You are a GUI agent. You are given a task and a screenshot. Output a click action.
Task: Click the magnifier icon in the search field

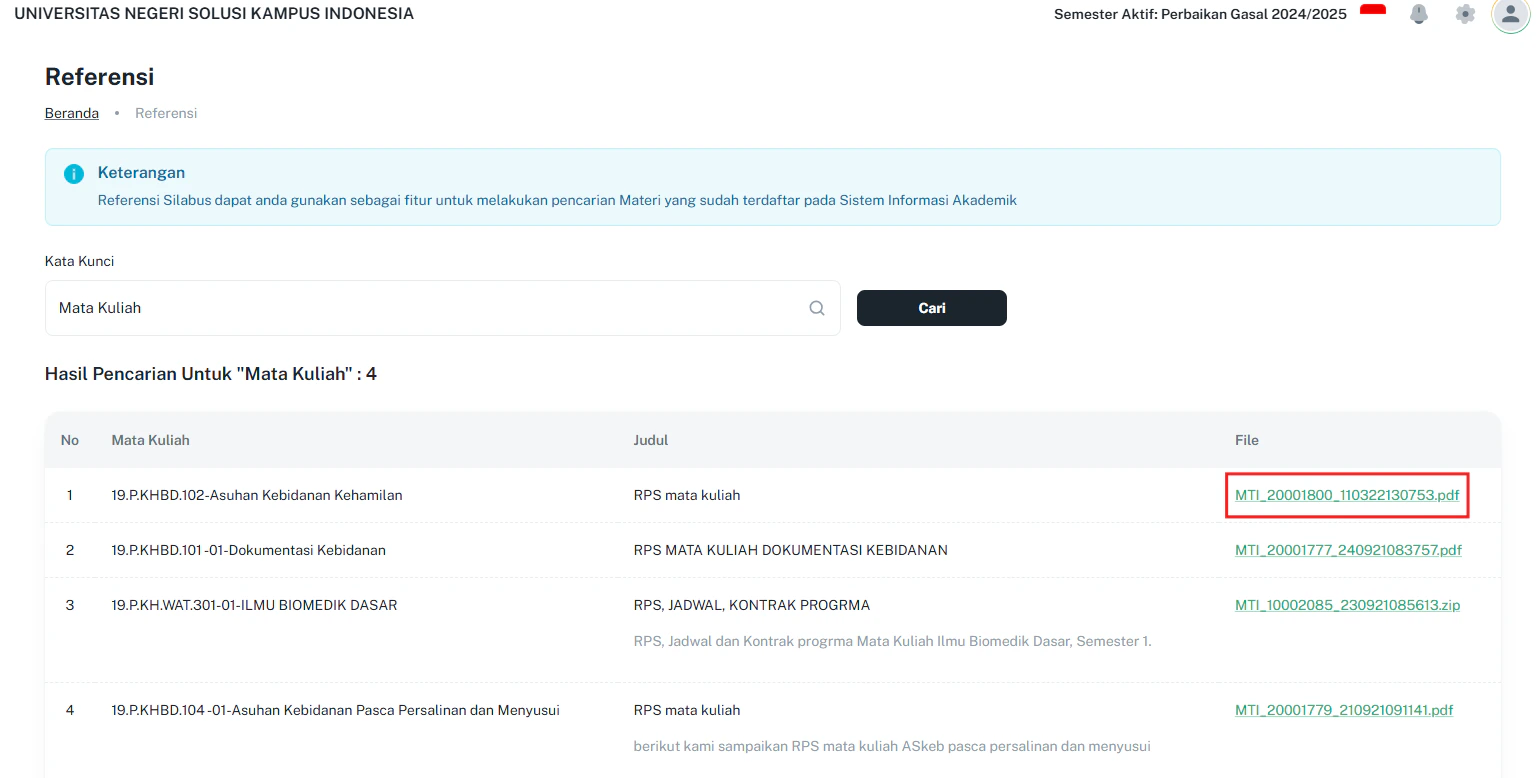click(817, 308)
